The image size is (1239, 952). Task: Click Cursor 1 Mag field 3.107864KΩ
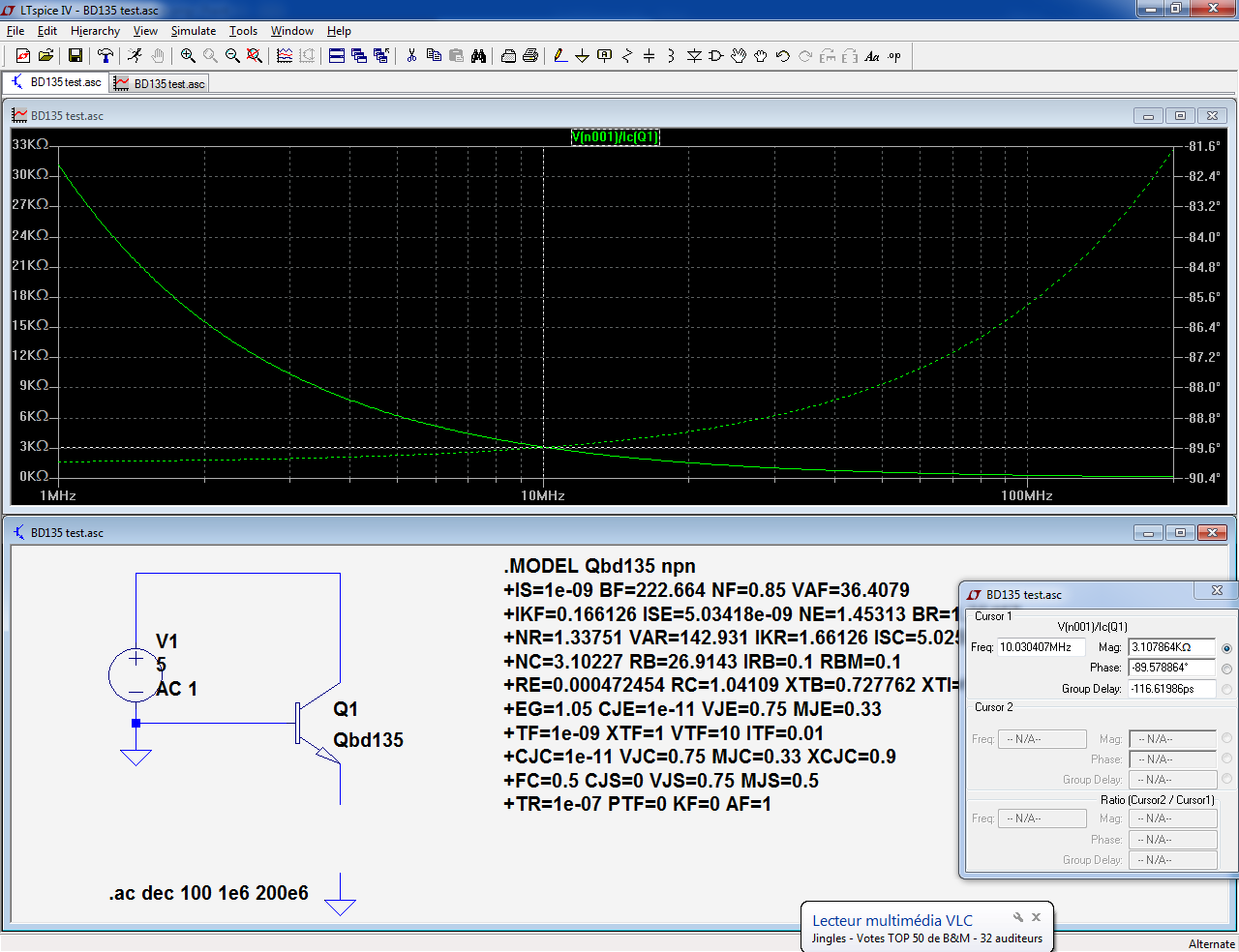click(x=1172, y=647)
